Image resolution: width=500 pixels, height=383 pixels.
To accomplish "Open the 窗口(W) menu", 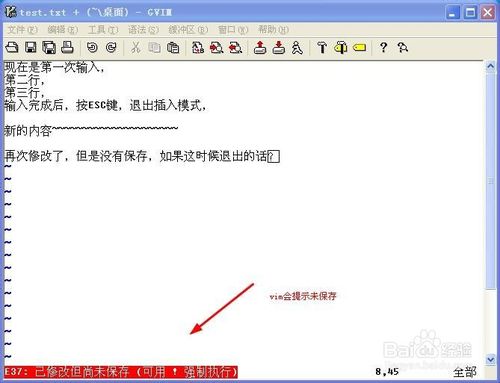I will [233, 30].
